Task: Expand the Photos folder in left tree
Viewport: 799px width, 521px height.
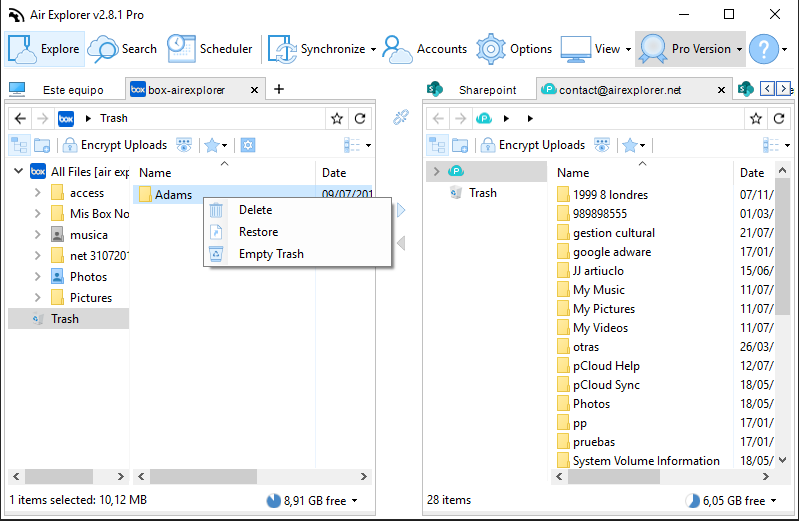Action: [37, 276]
